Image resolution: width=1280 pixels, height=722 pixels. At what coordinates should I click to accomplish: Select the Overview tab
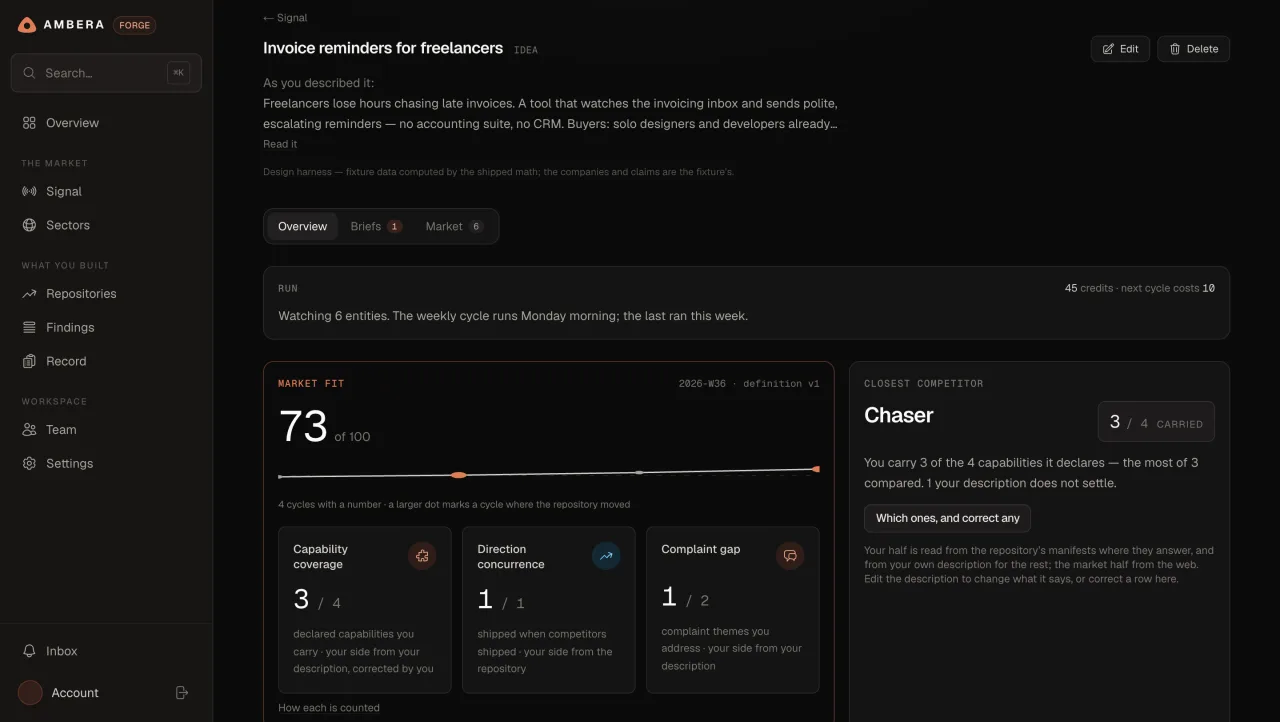[x=302, y=226]
